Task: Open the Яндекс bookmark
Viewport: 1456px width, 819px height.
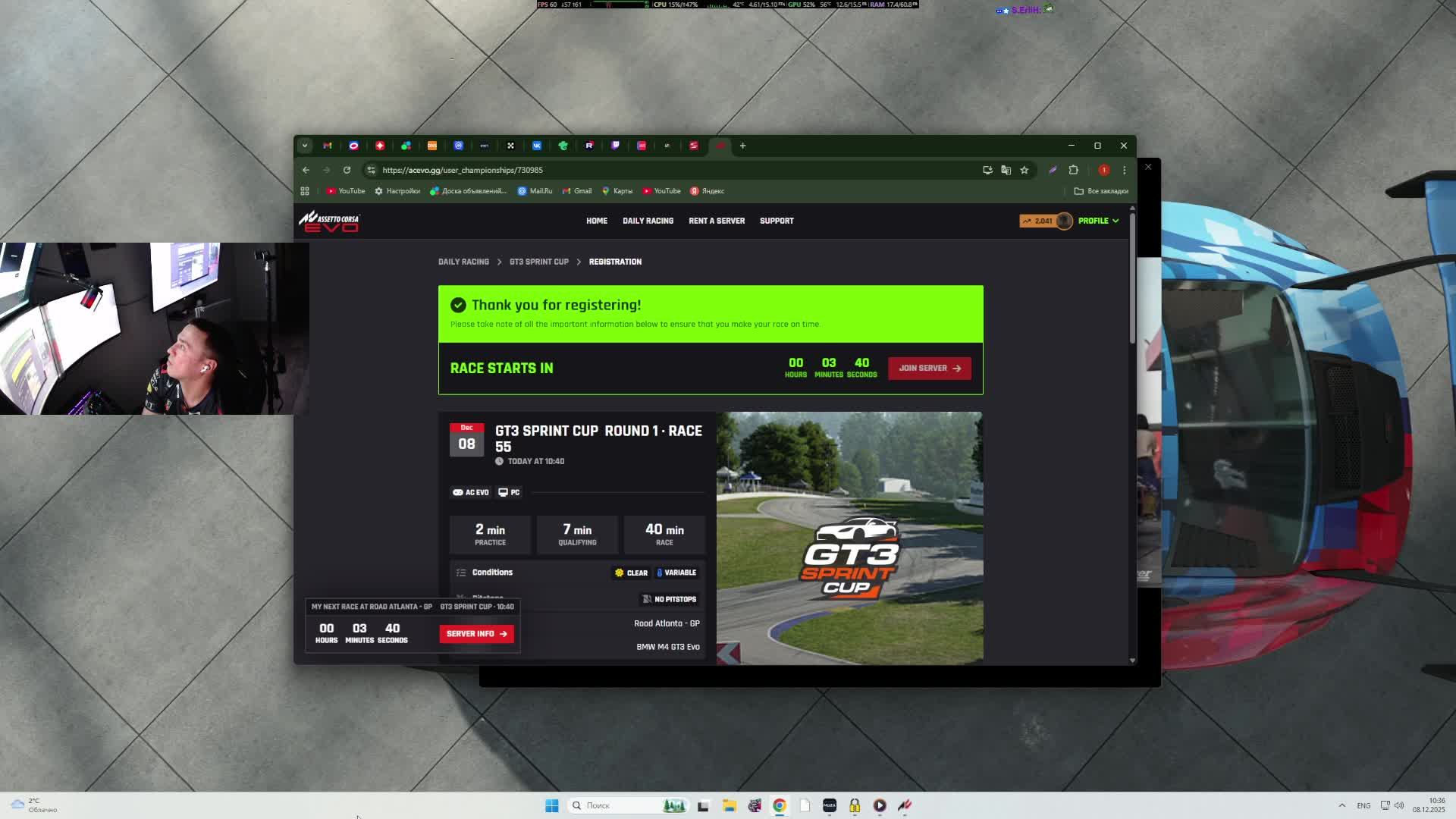Action: tap(707, 191)
